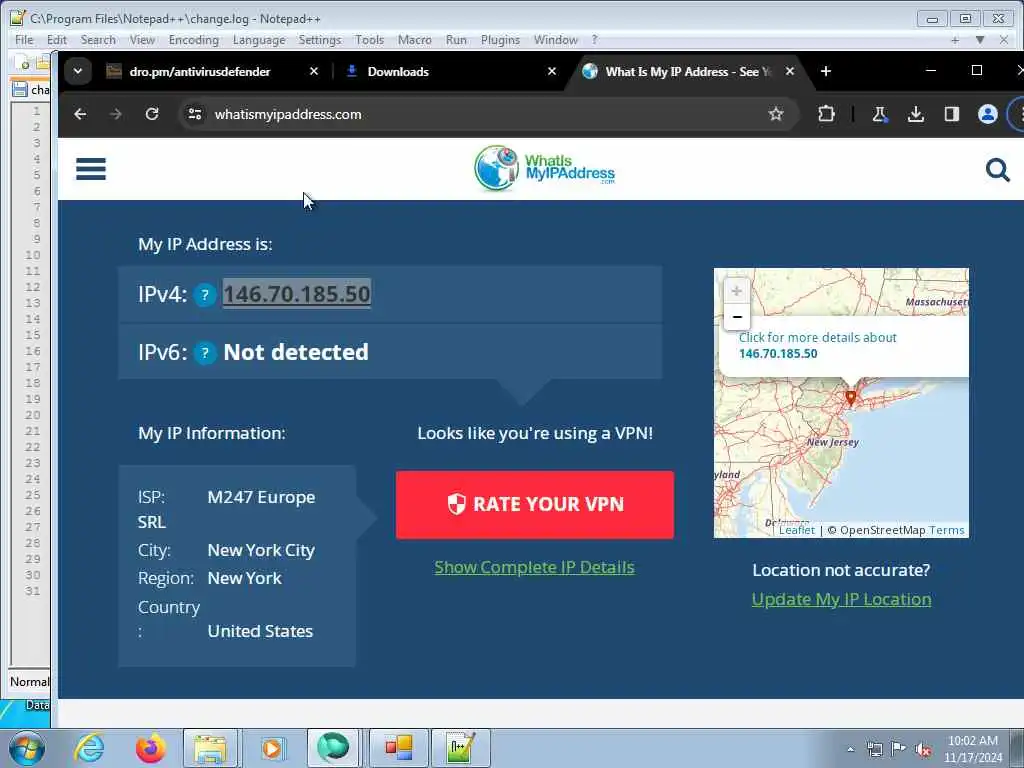Switch to the dro.pm/antivirusdefender tab
Image resolution: width=1024 pixels, height=768 pixels.
point(199,71)
